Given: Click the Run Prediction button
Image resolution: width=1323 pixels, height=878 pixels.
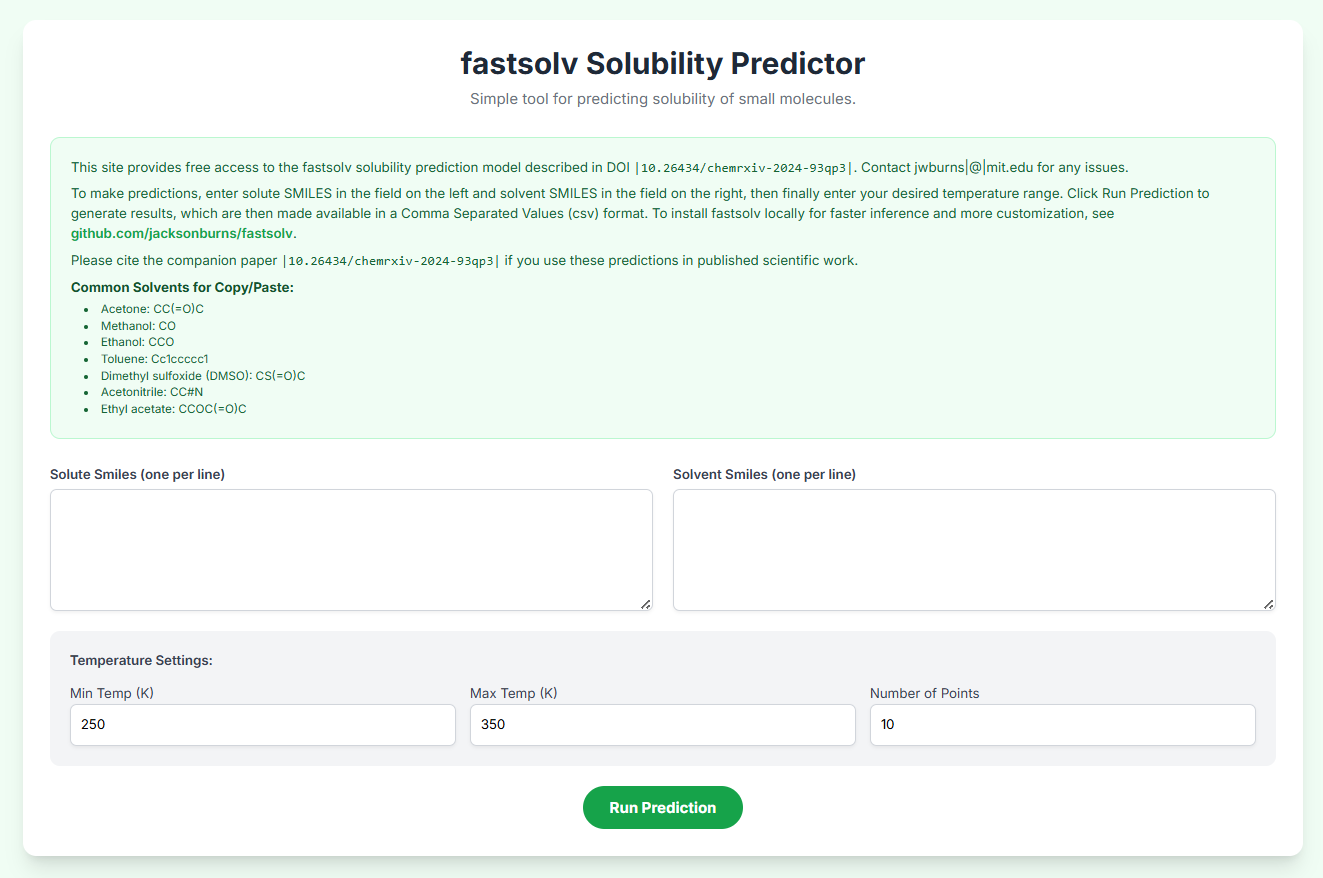Looking at the screenshot, I should [662, 808].
